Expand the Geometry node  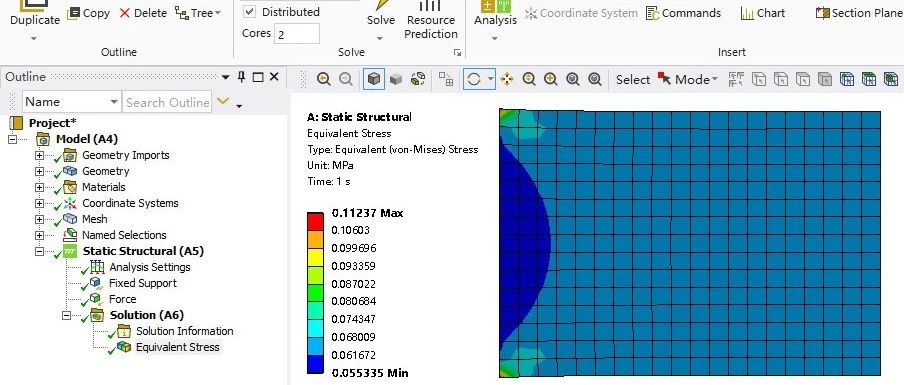point(39,171)
